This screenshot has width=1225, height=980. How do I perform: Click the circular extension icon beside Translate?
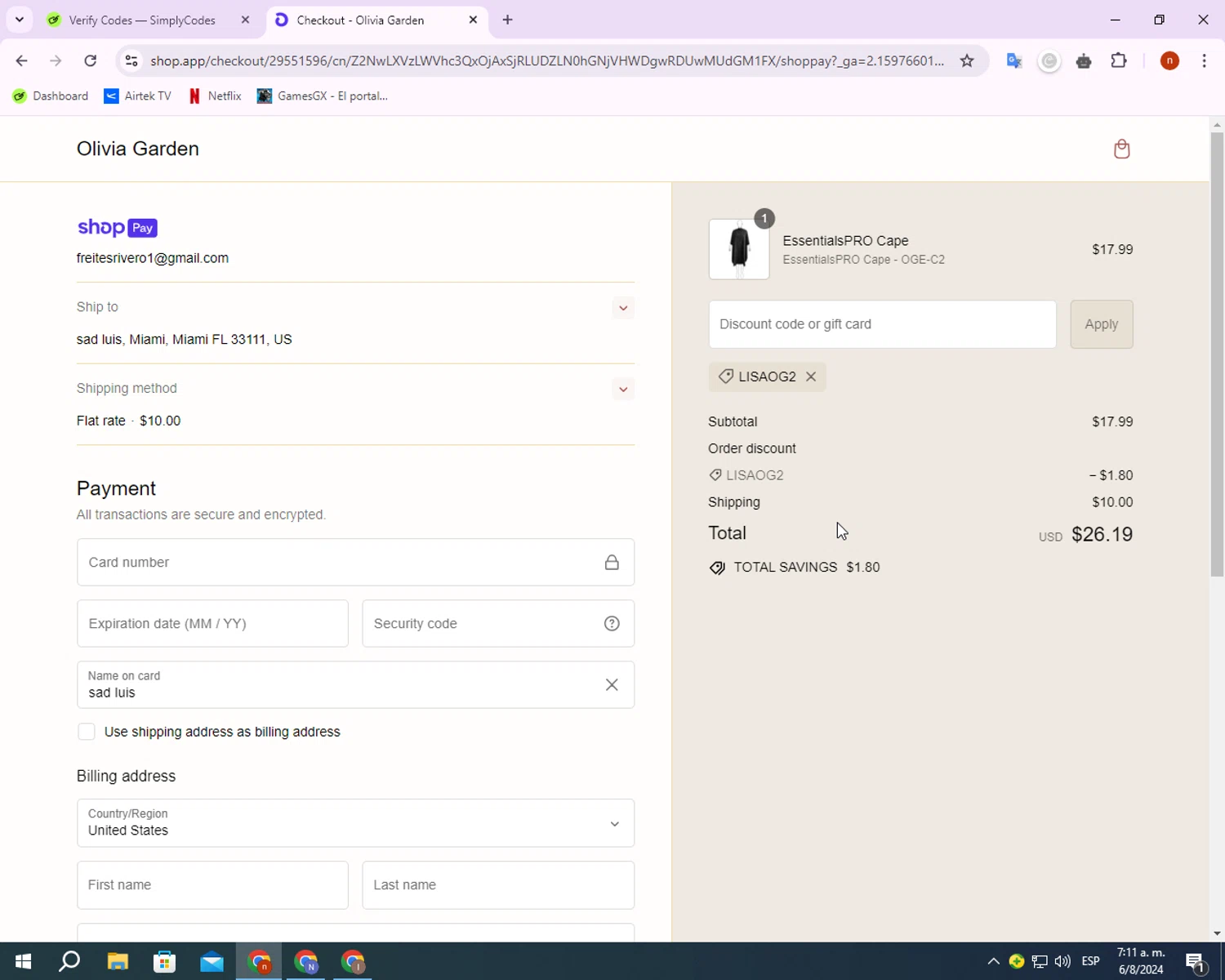tap(1049, 61)
